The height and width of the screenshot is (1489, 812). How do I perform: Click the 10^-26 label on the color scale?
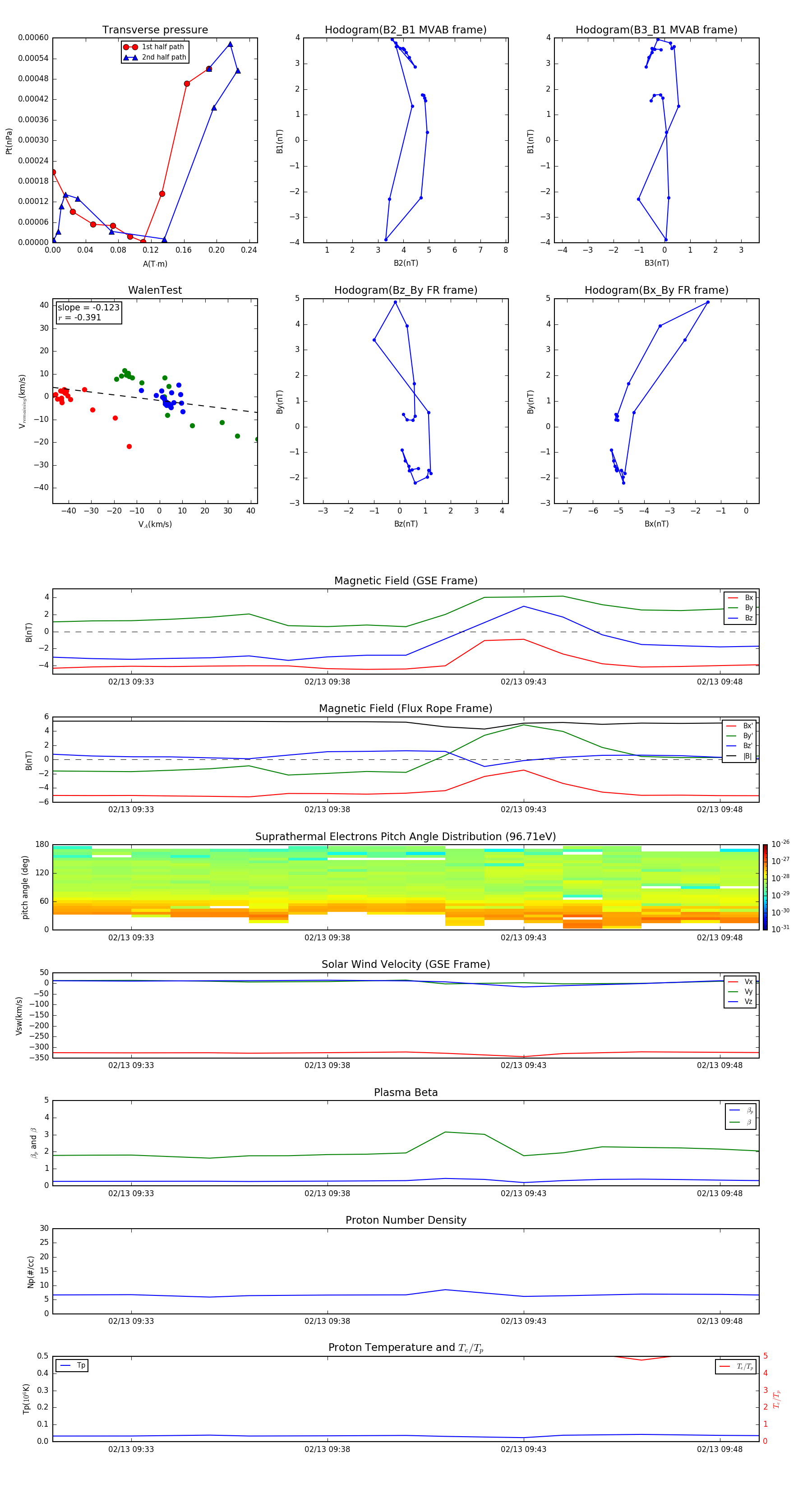pyautogui.click(x=780, y=844)
